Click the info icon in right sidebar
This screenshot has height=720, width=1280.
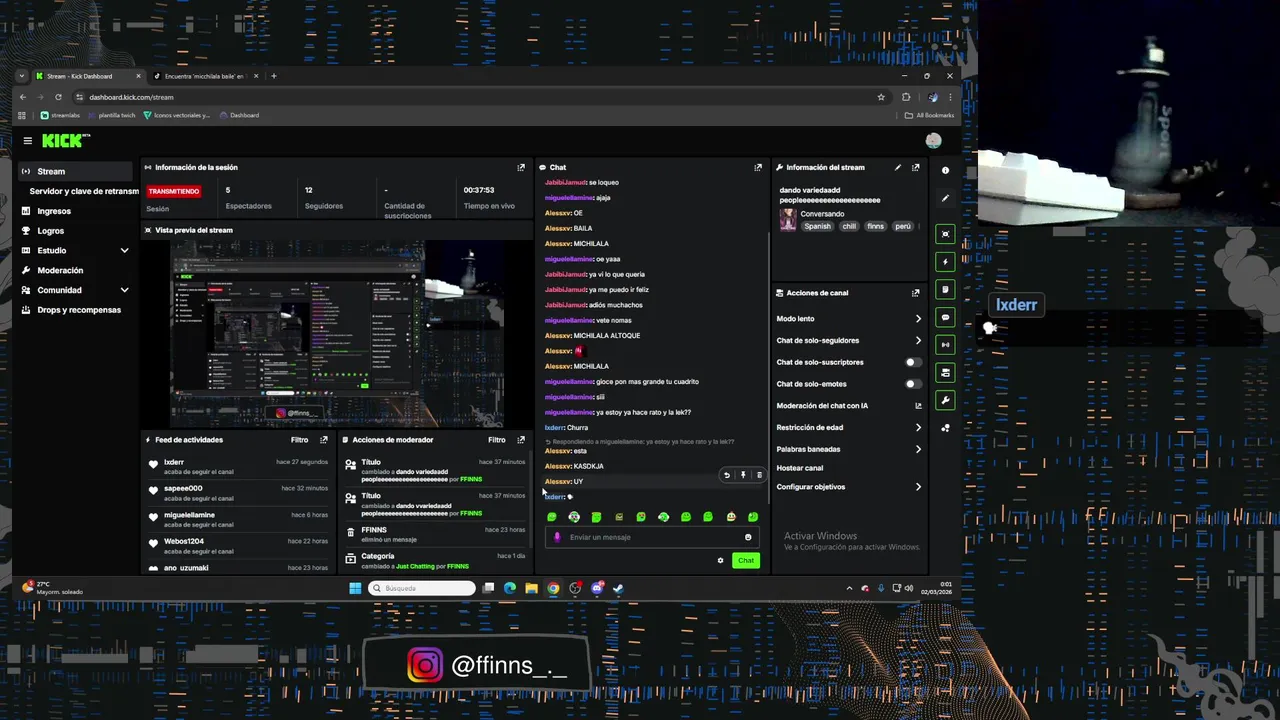pos(945,170)
